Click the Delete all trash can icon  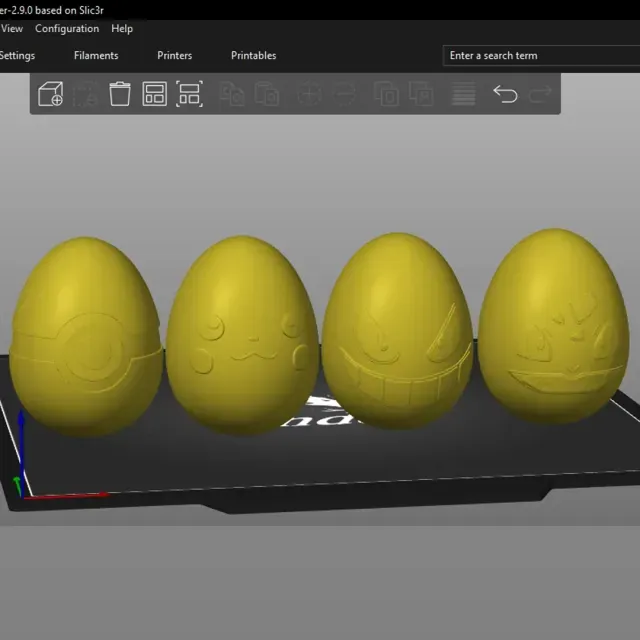(x=120, y=94)
